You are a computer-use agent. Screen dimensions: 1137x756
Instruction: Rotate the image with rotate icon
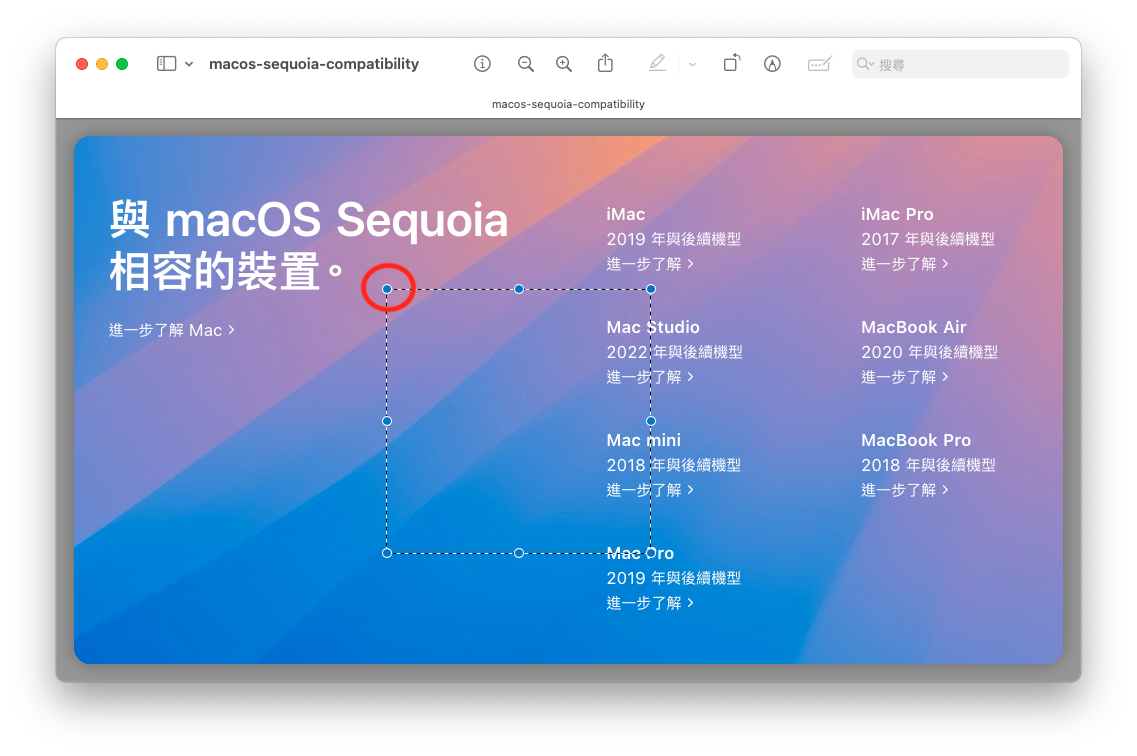[x=732, y=63]
